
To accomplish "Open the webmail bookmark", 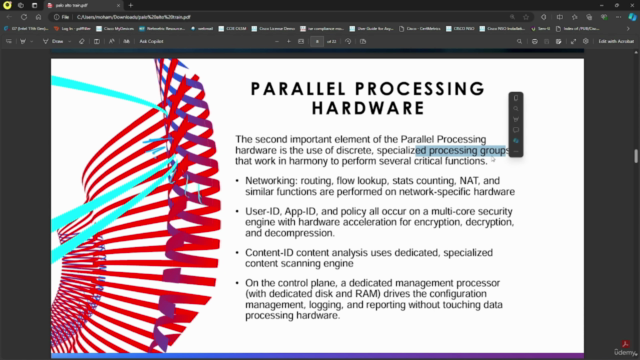I will pyautogui.click(x=202, y=29).
